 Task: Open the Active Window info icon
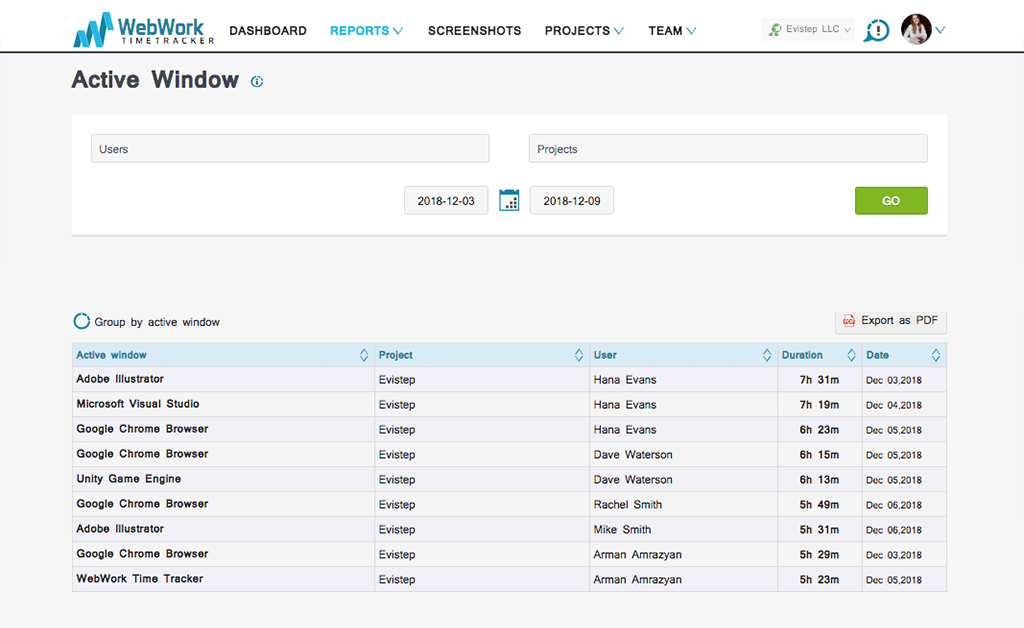point(257,82)
